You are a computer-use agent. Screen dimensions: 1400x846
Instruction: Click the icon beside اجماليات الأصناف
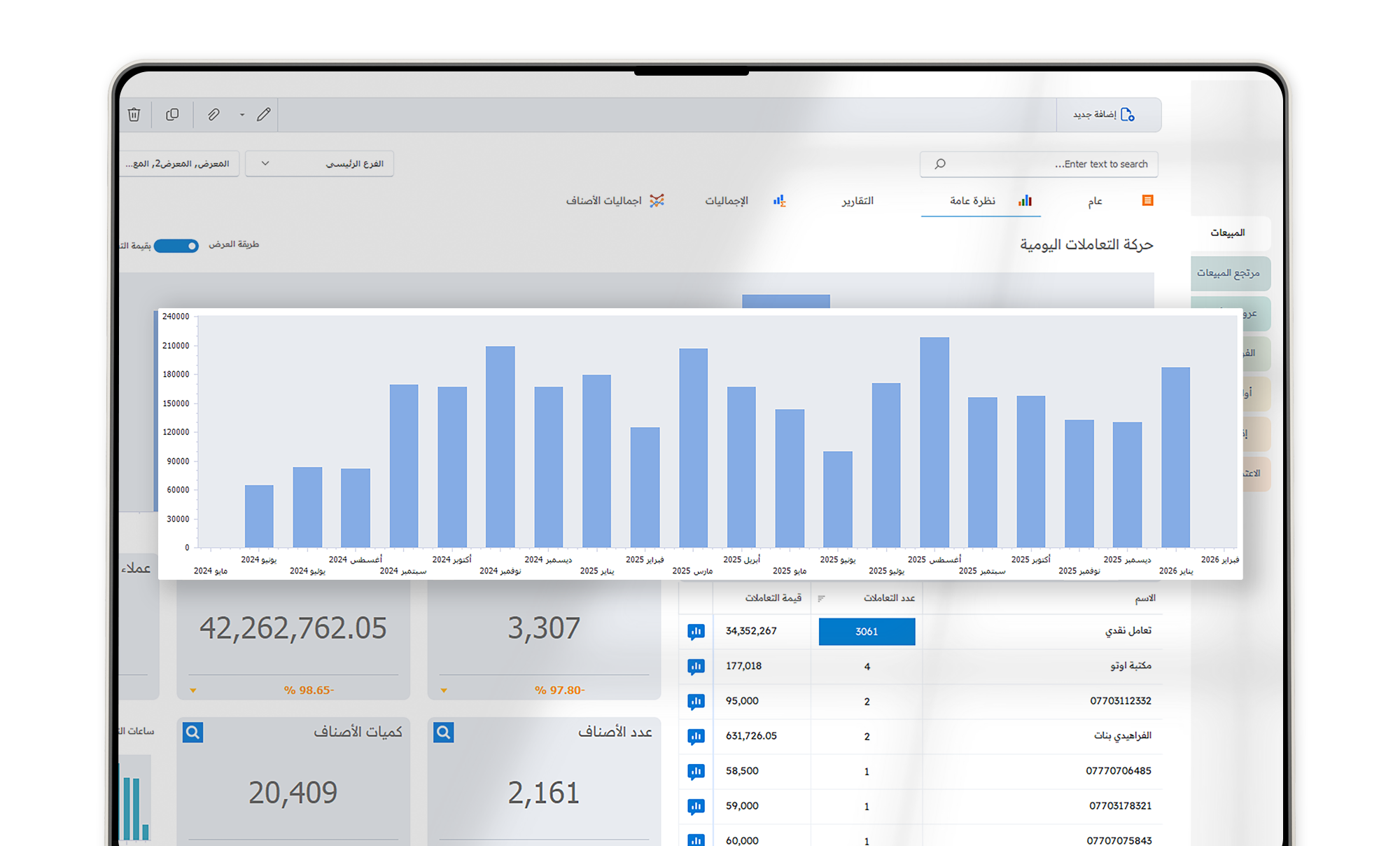click(x=657, y=201)
